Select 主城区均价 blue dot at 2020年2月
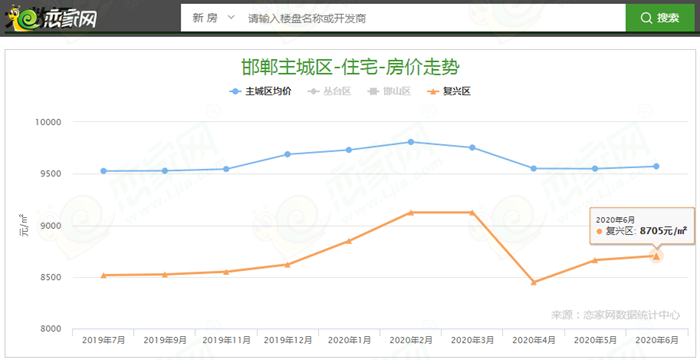This screenshot has height=360, width=700. click(x=411, y=142)
